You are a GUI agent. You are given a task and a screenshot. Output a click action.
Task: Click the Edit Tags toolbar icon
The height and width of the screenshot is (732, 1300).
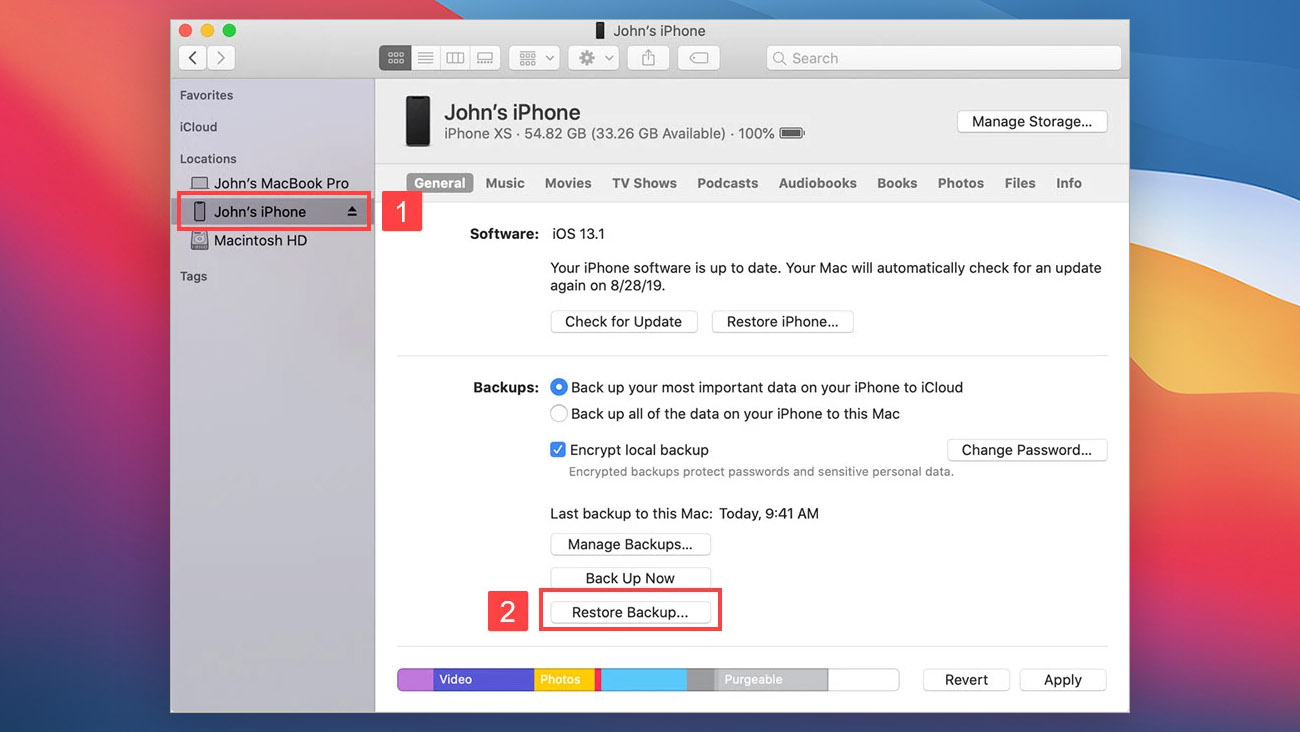tap(699, 58)
